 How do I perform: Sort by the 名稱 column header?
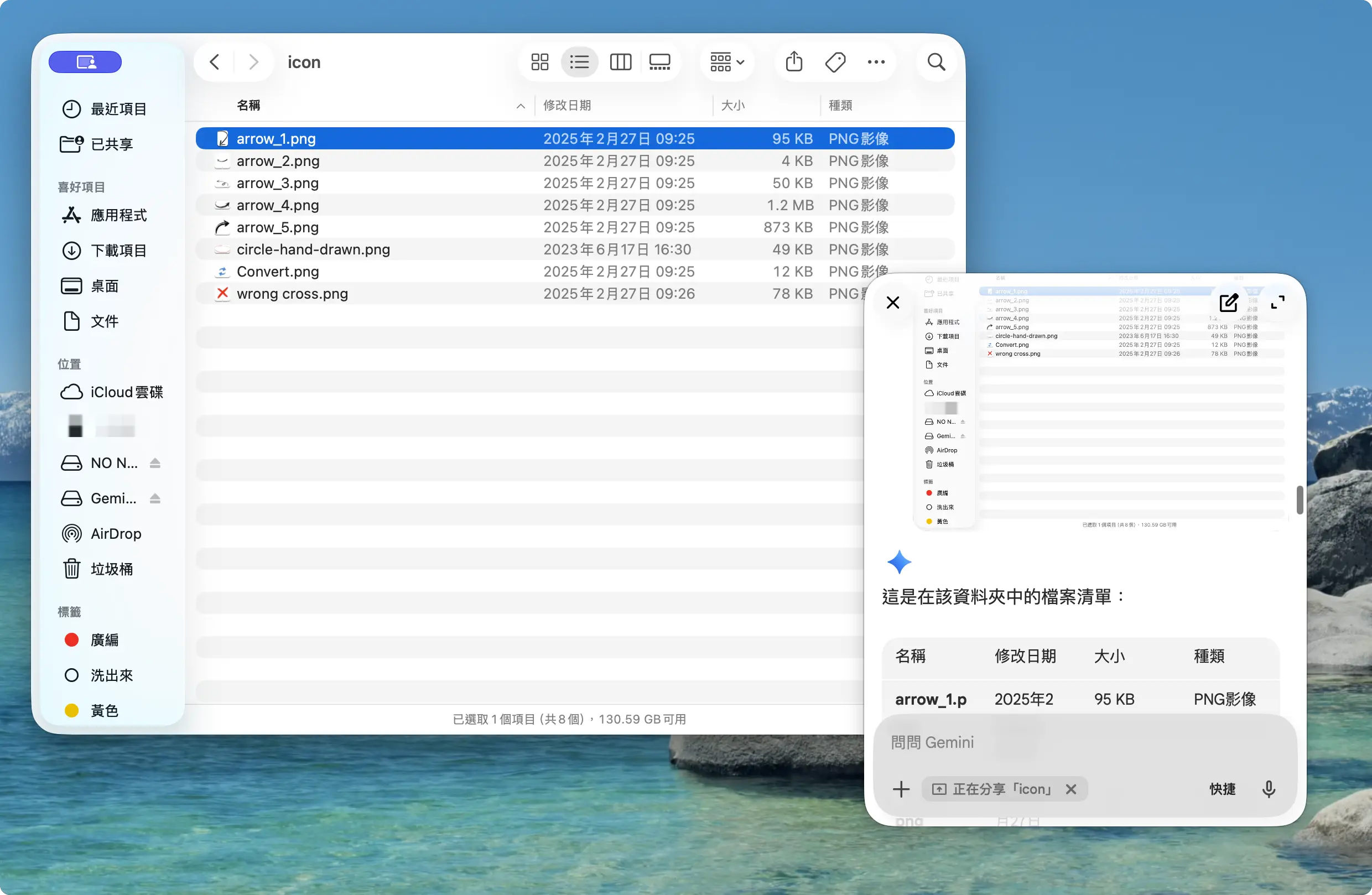tap(248, 106)
